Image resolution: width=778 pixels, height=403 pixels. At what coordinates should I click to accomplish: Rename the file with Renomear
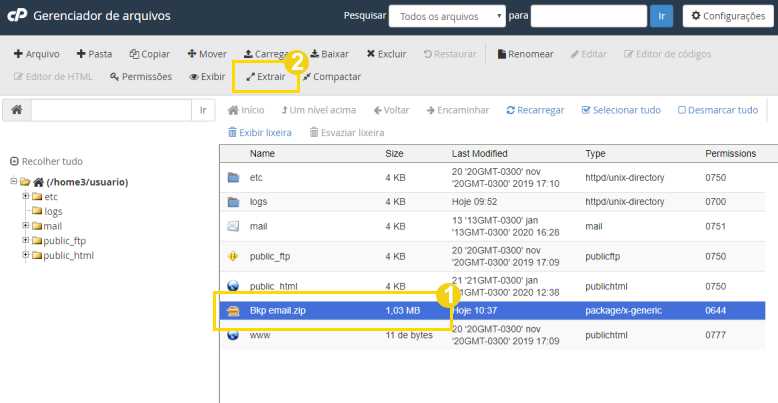525,54
